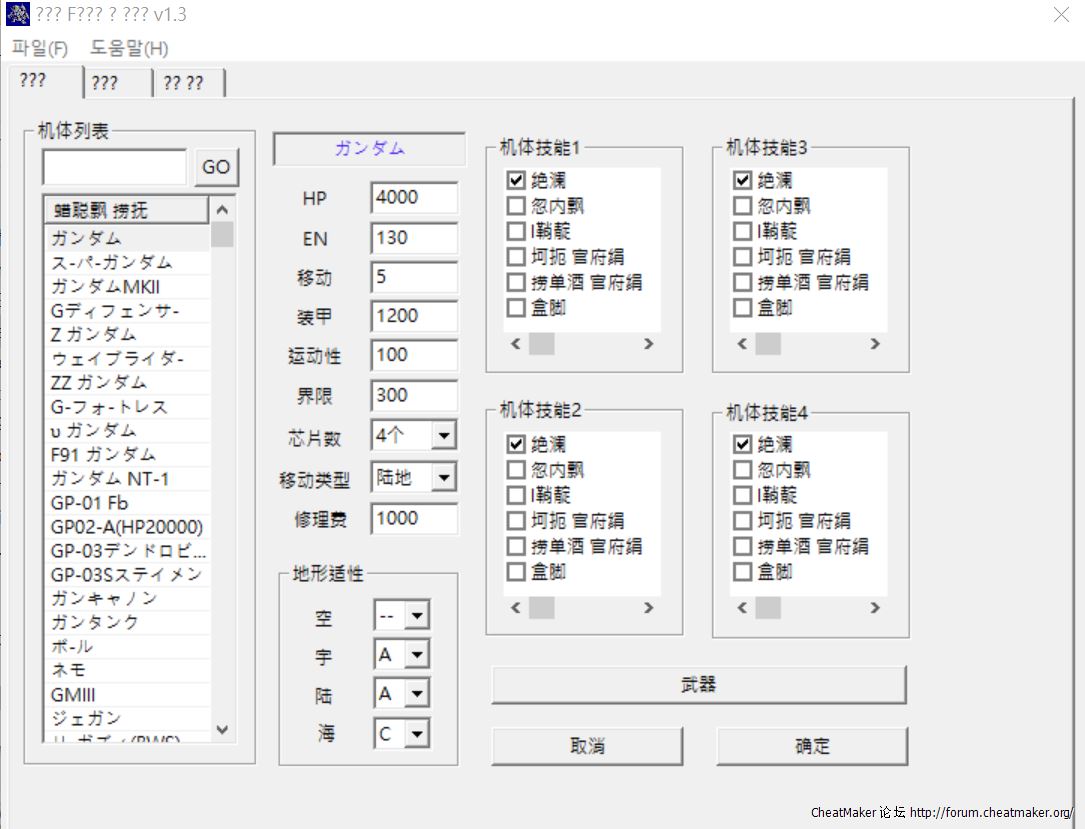Click the HP value input field
This screenshot has width=1085, height=829.
pos(413,198)
